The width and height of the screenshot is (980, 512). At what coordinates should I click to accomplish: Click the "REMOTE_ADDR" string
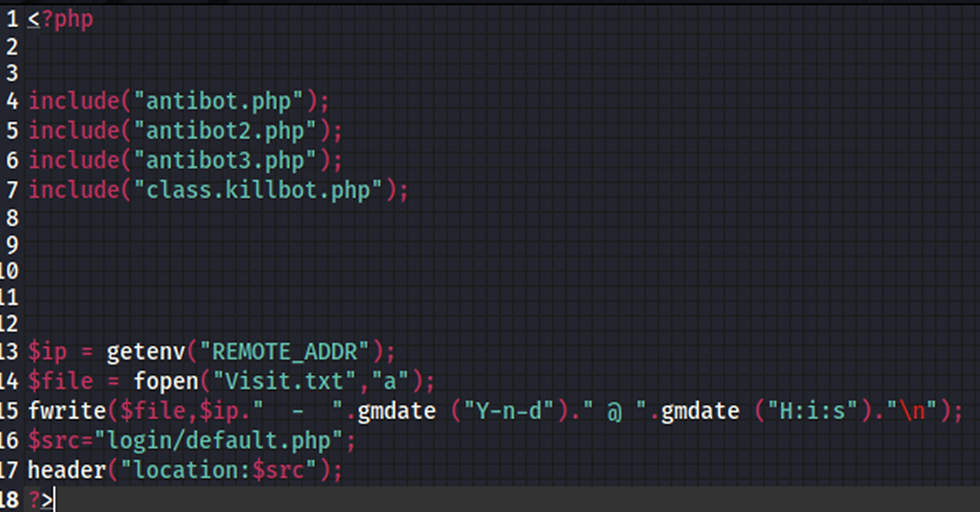pos(286,352)
